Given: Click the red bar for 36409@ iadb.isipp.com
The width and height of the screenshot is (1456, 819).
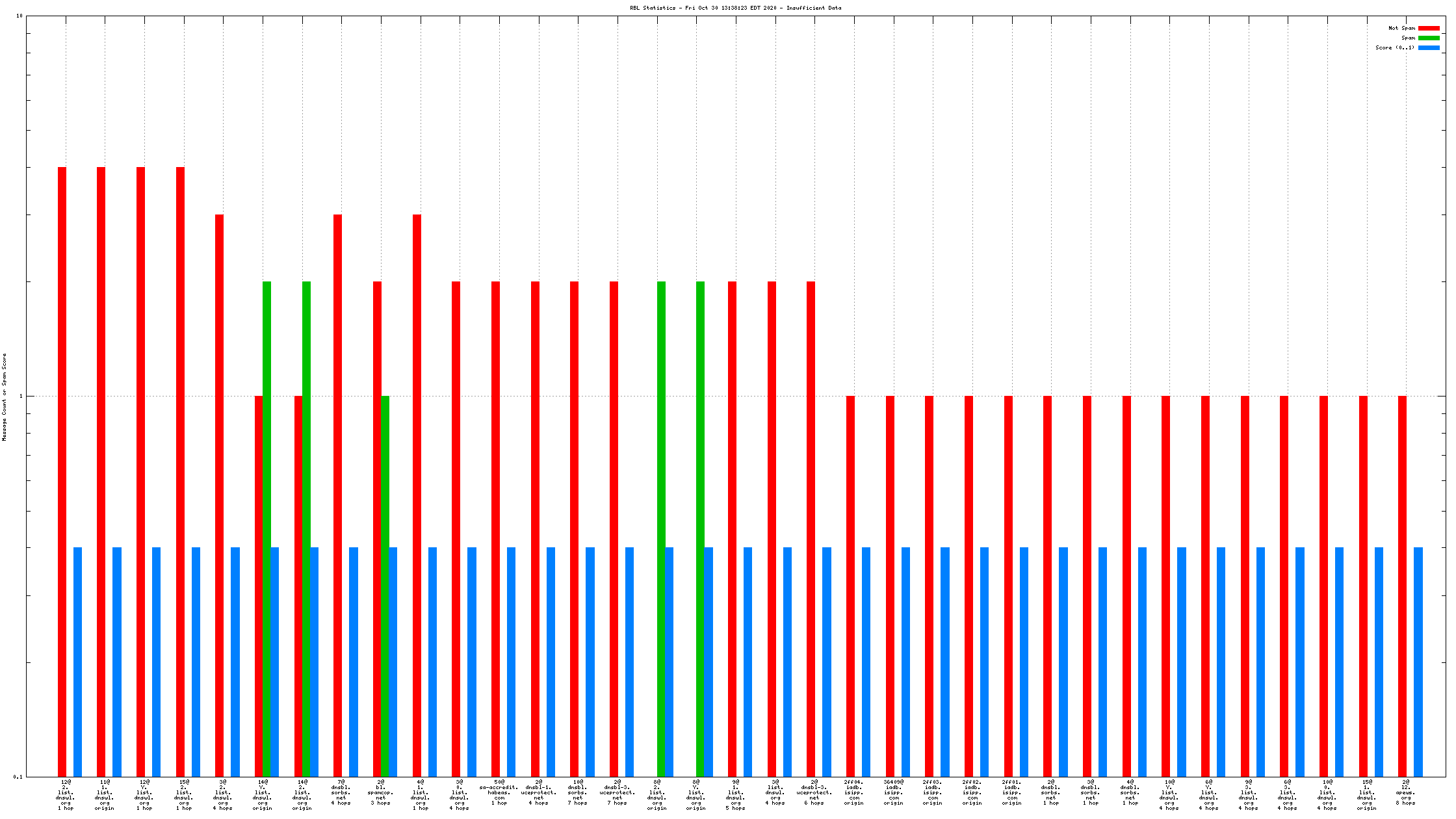Looking at the screenshot, I should [x=890, y=585].
